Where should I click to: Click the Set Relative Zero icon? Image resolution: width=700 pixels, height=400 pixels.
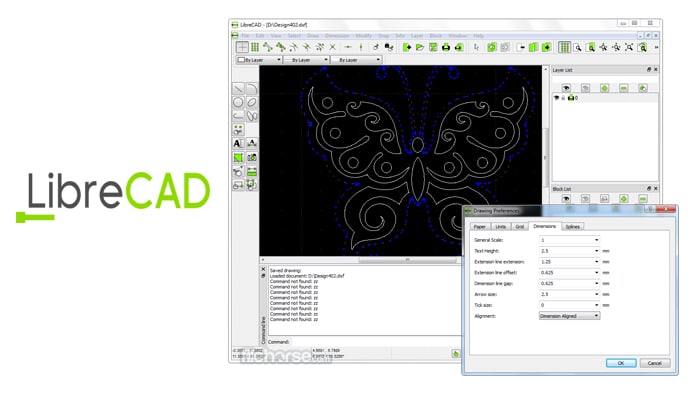[x=376, y=47]
